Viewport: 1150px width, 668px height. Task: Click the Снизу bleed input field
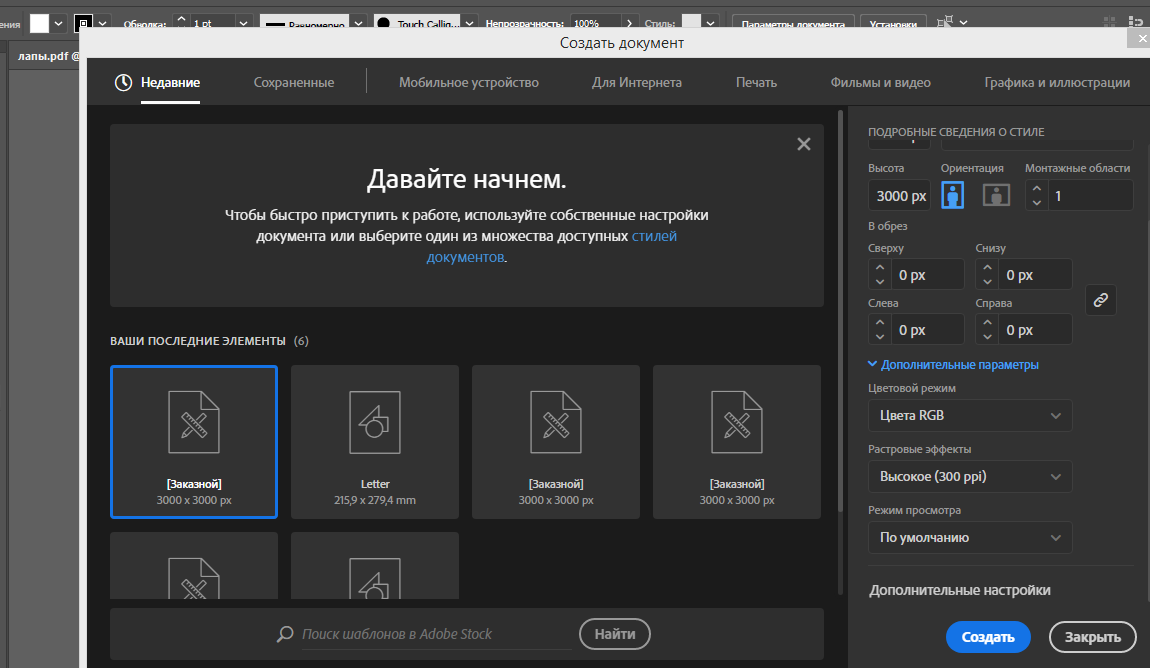pos(1035,275)
